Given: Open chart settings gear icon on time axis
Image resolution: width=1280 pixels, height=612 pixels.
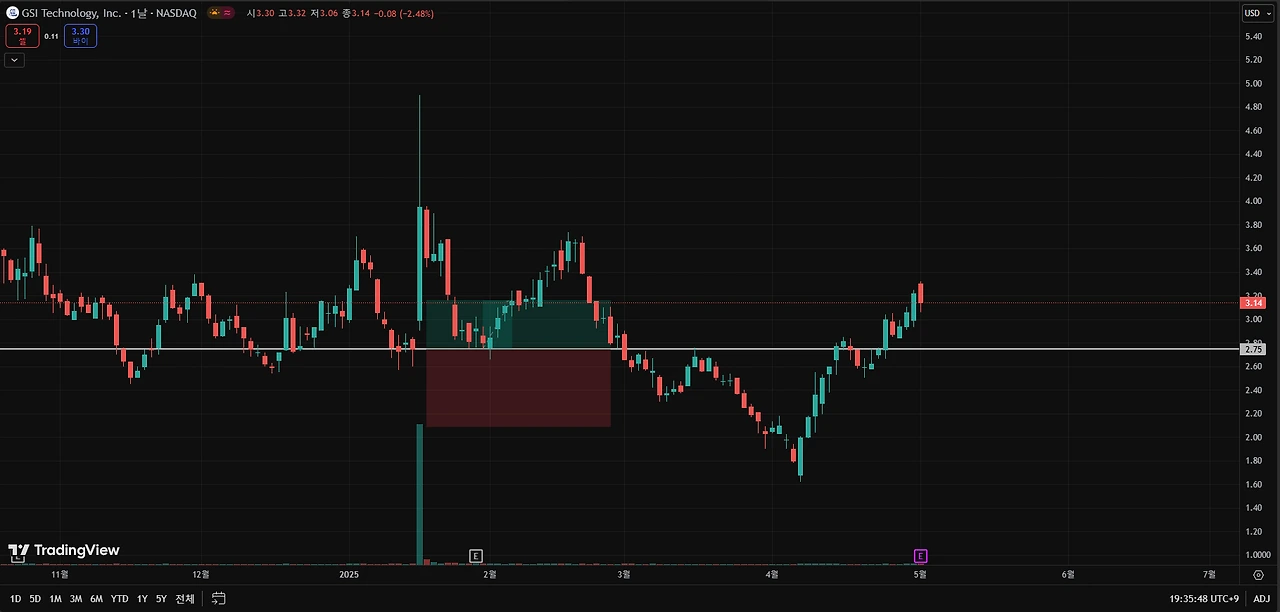Looking at the screenshot, I should pos(1257,575).
